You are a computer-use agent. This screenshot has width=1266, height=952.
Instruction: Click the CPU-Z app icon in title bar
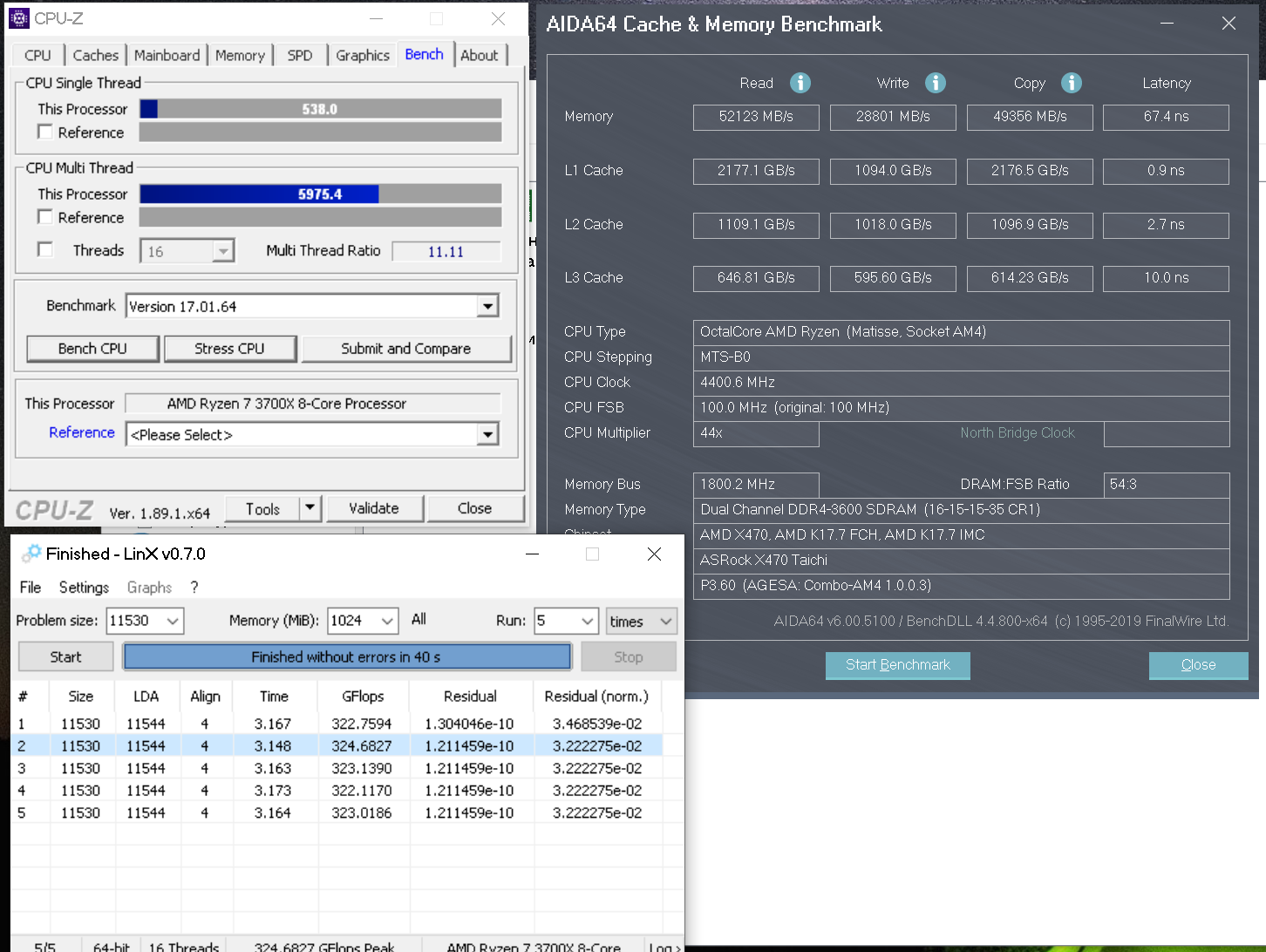pos(18,18)
